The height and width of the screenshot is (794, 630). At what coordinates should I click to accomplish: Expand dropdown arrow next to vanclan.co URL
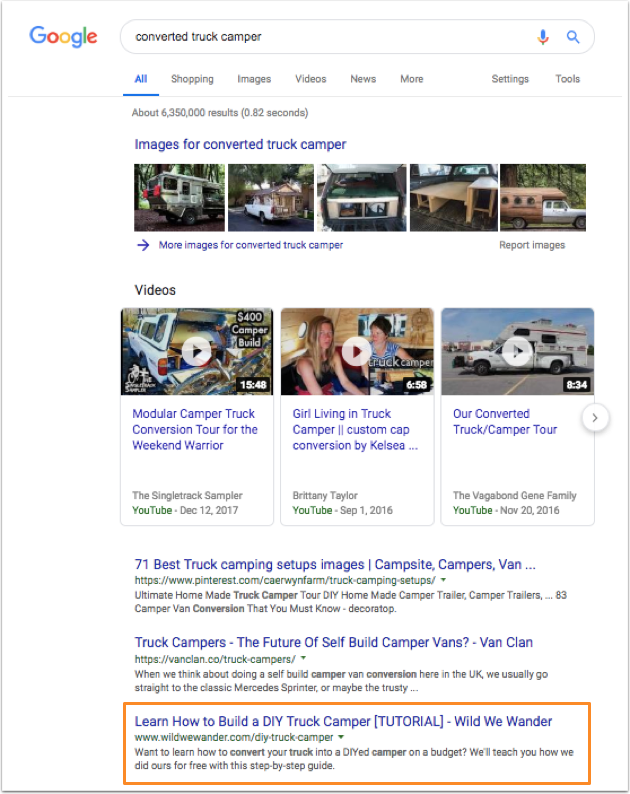pyautogui.click(x=303, y=659)
